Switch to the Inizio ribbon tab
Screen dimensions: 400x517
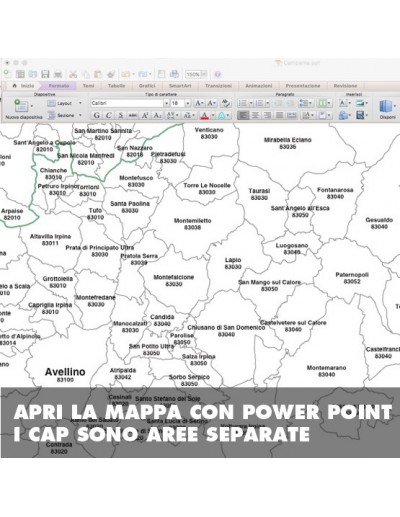pos(23,86)
